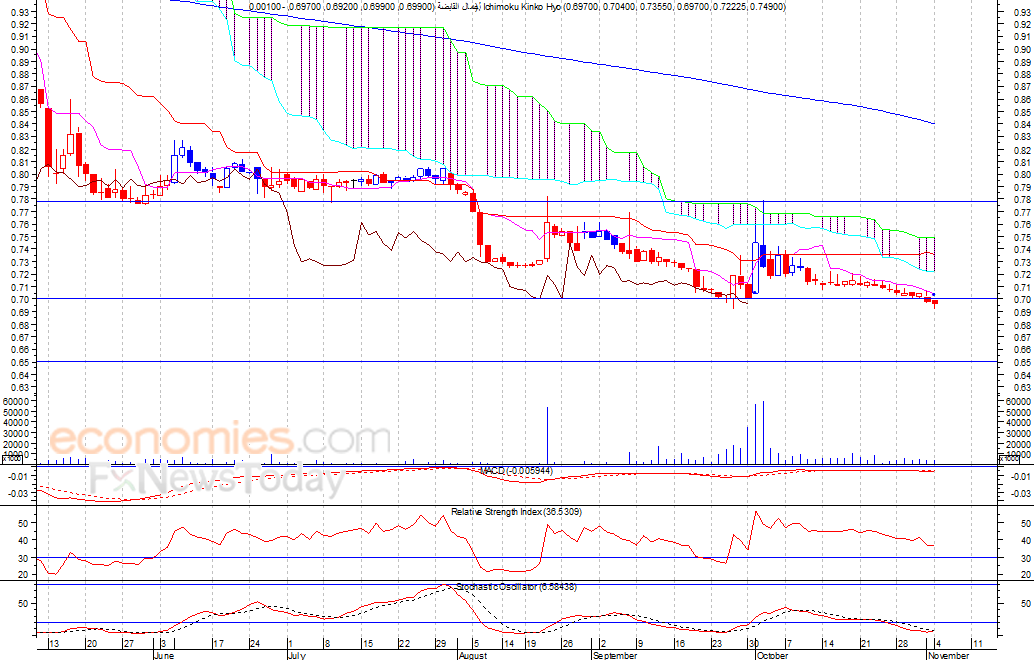The height and width of the screenshot is (660, 1034).
Task: Click the July 29 date label
Action: (442, 644)
